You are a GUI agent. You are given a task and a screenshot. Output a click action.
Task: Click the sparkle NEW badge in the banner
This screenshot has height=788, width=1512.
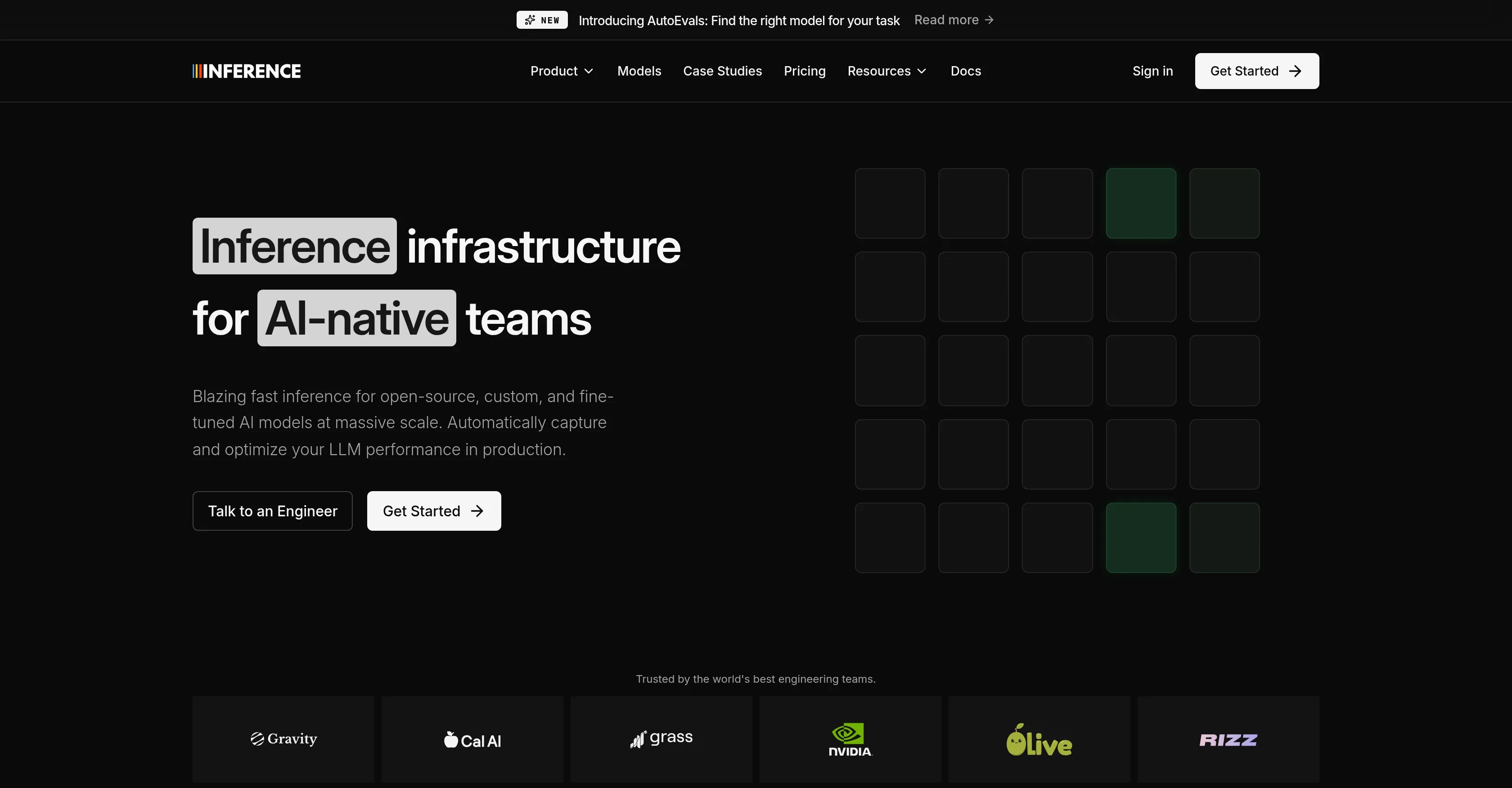[542, 20]
